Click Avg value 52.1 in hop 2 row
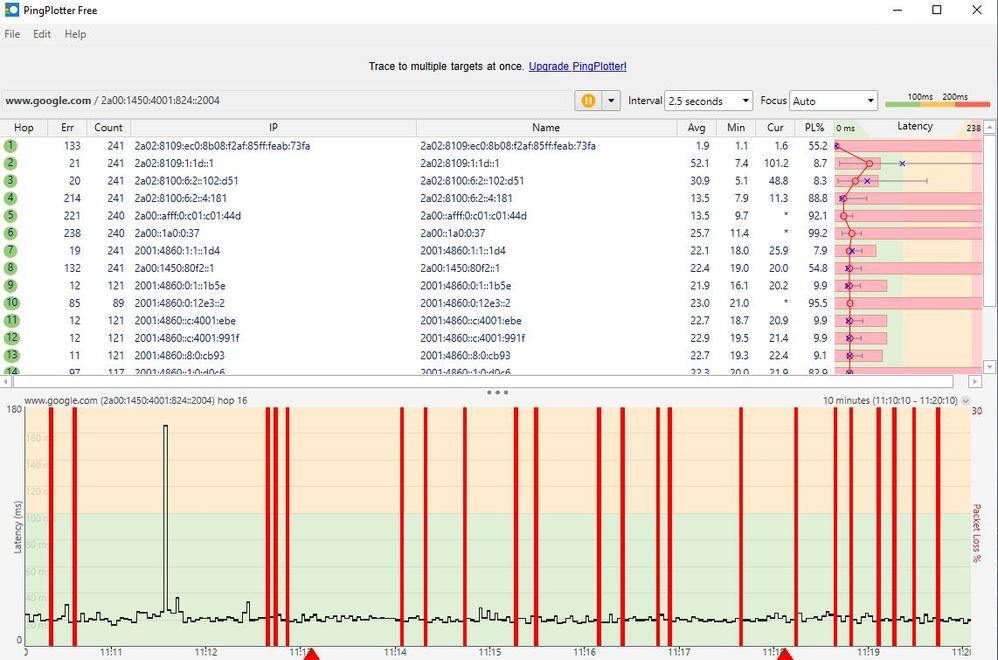The image size is (998, 660). coord(699,163)
